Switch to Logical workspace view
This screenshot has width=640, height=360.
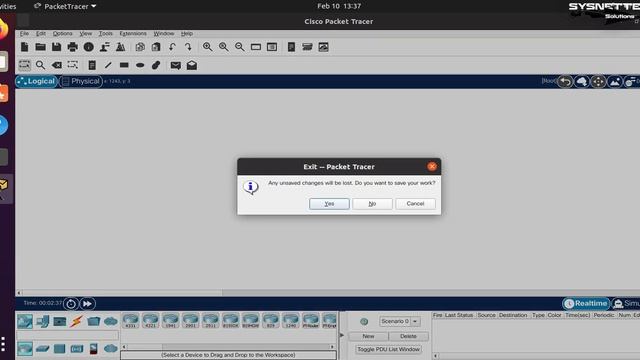point(36,81)
